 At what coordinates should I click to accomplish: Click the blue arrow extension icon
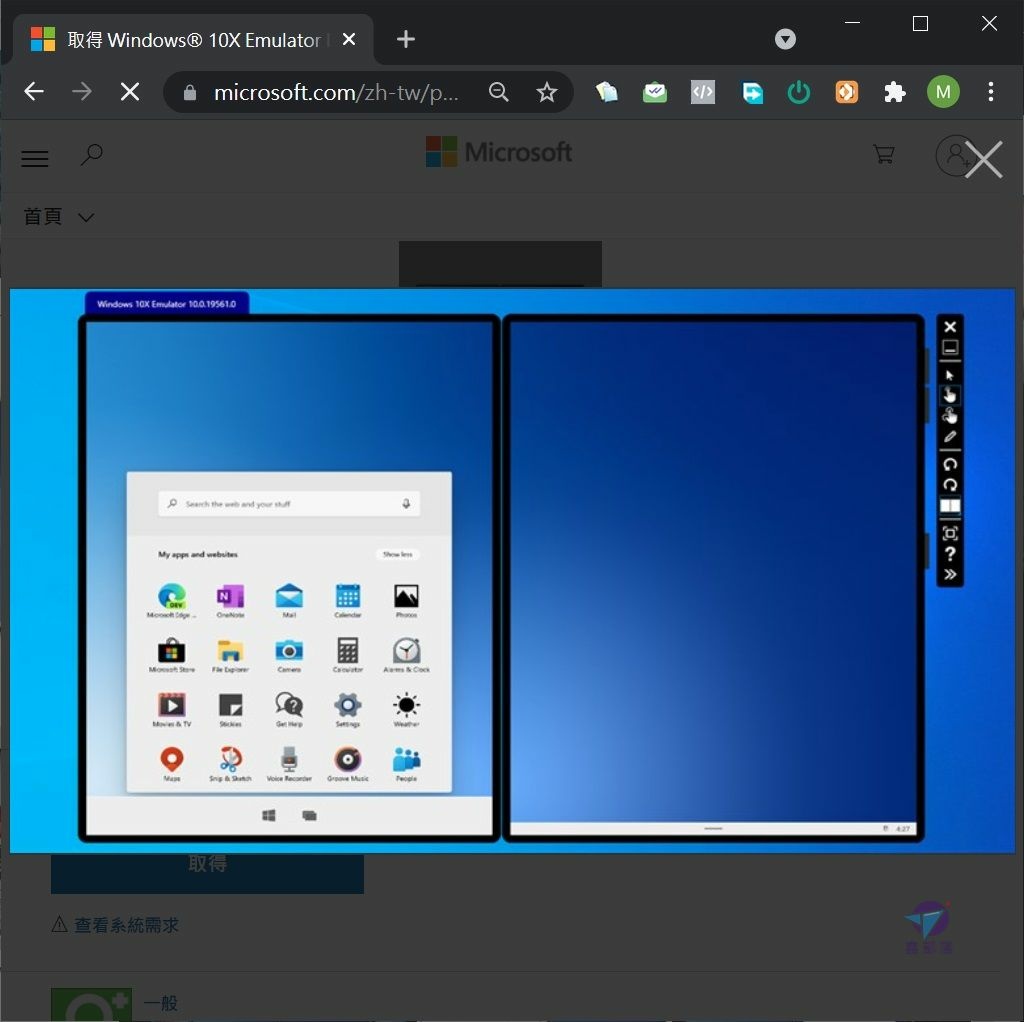(x=751, y=92)
